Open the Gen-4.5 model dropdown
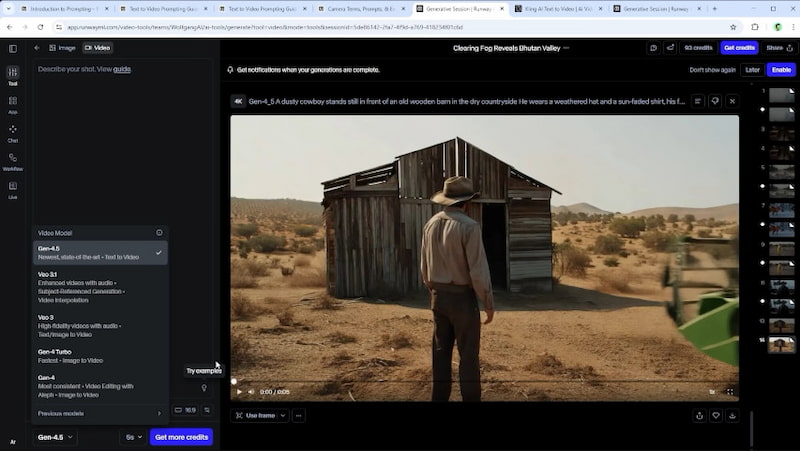800x451 pixels. click(x=56, y=437)
